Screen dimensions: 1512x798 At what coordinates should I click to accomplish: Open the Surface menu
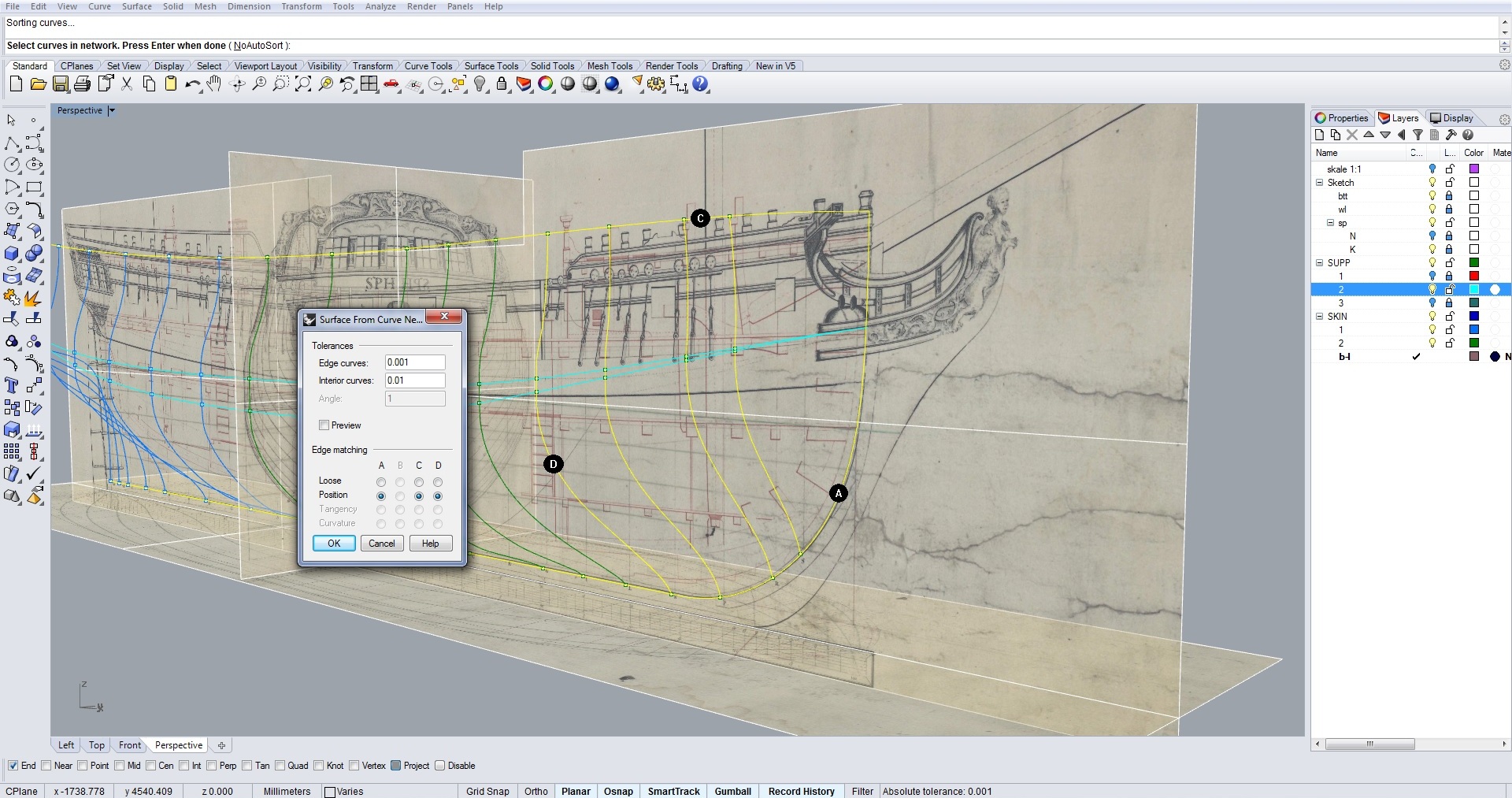point(136,6)
